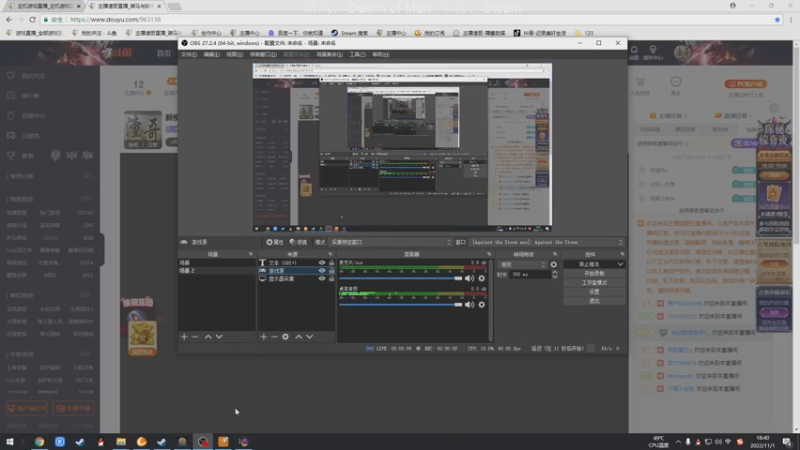Viewport: 800px width, 450px height.
Task: Move the scene up with the up arrow in the scenes panel
Action: [208, 337]
